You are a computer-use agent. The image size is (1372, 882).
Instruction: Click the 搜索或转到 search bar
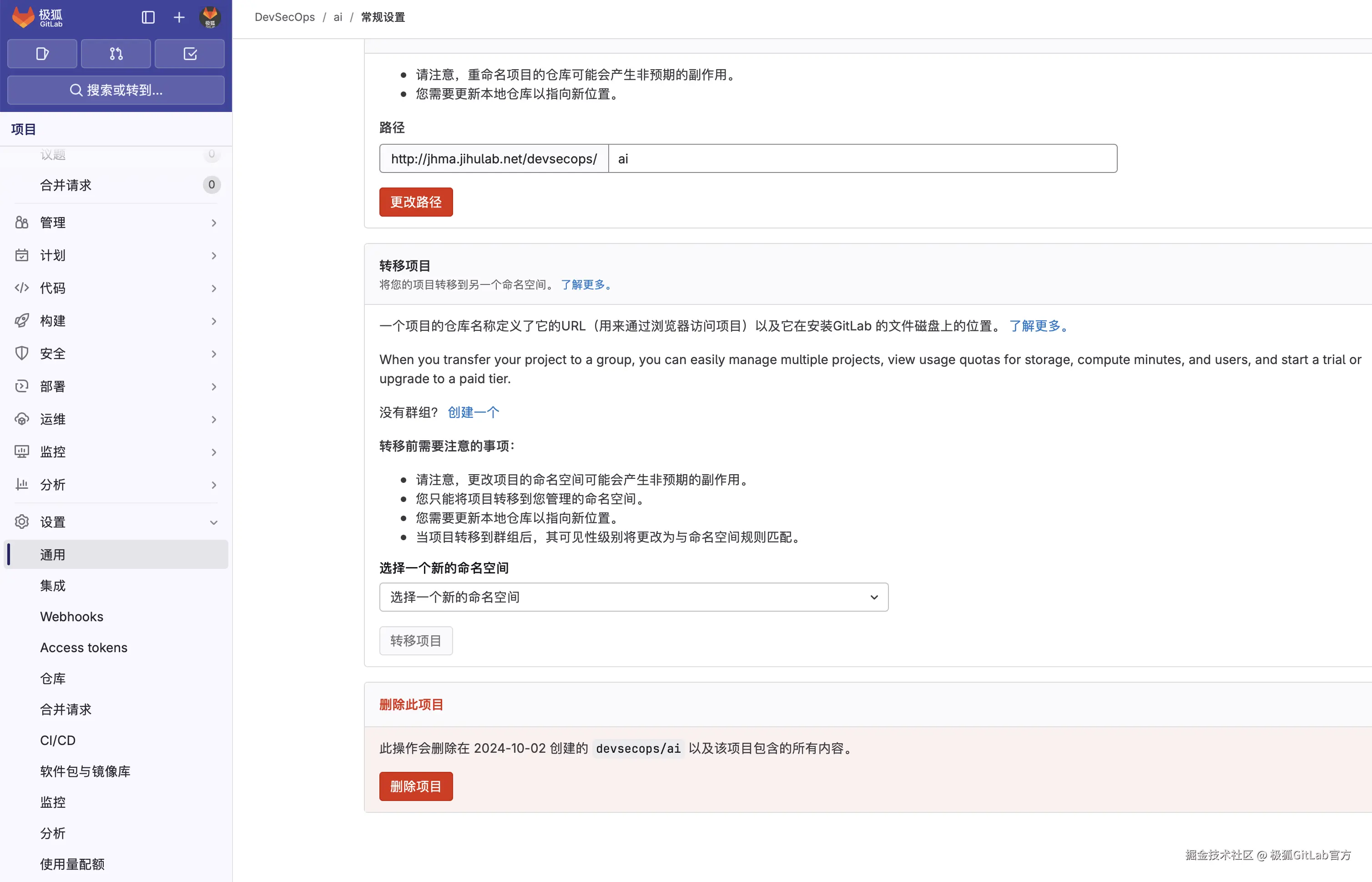click(116, 90)
